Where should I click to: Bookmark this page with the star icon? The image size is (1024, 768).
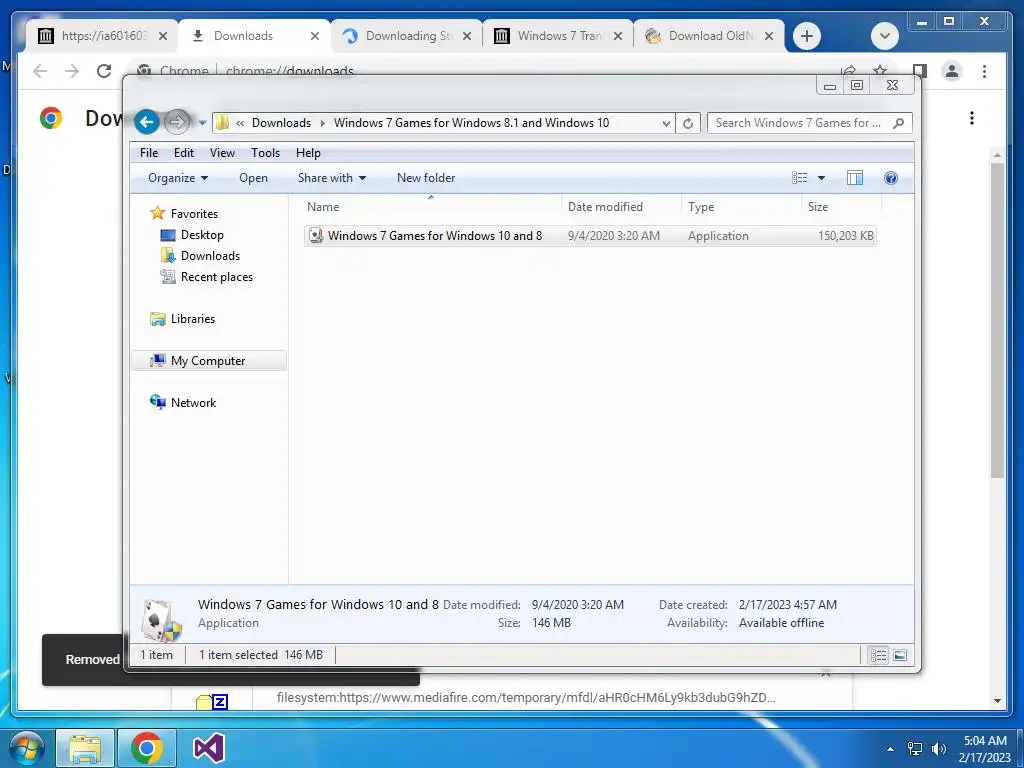880,70
